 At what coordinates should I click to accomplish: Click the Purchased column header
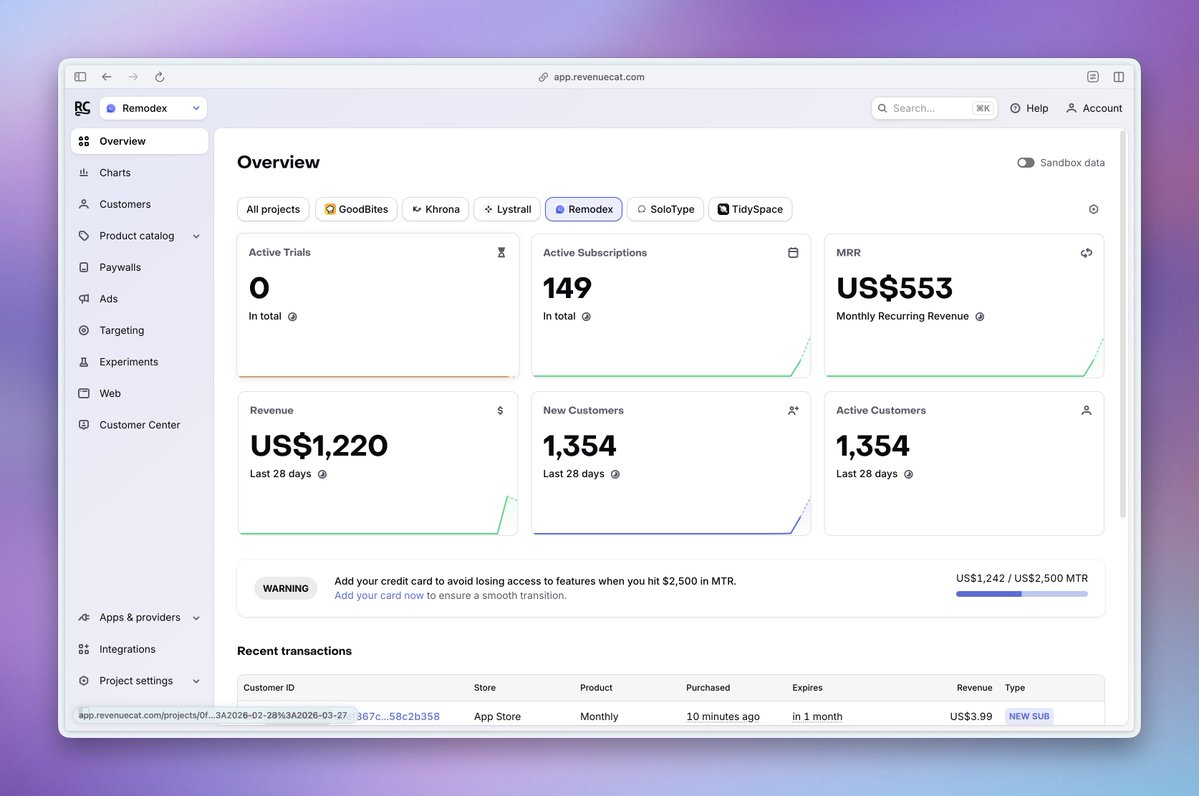708,688
